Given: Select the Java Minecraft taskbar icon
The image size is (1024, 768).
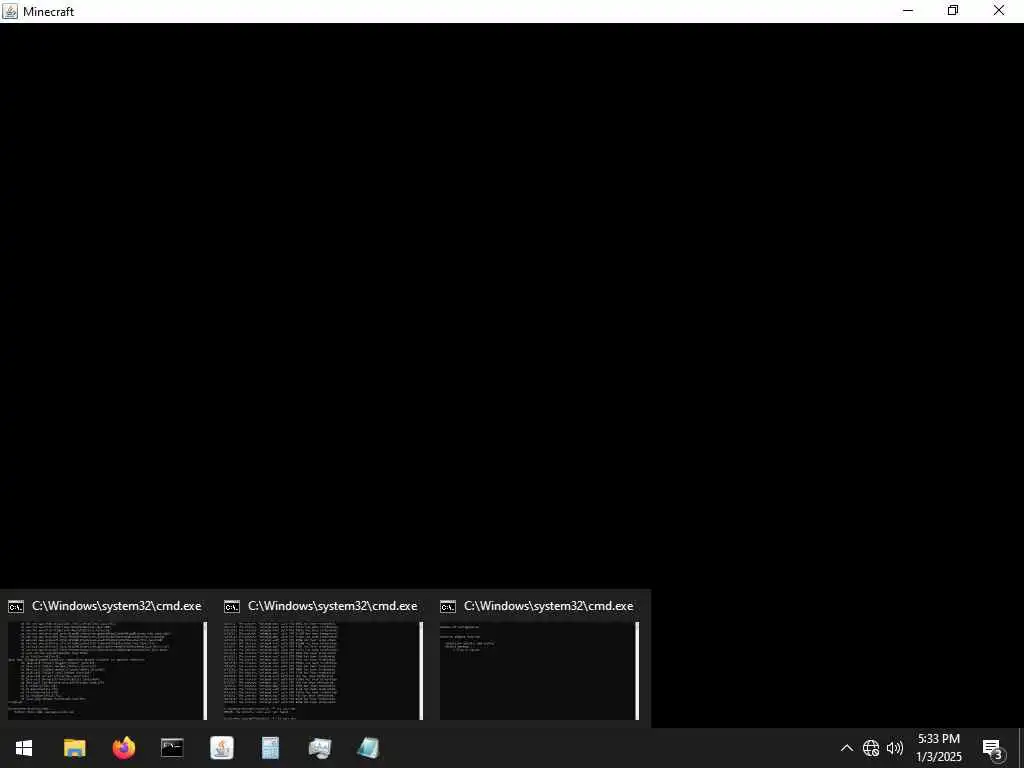Looking at the screenshot, I should 221,748.
